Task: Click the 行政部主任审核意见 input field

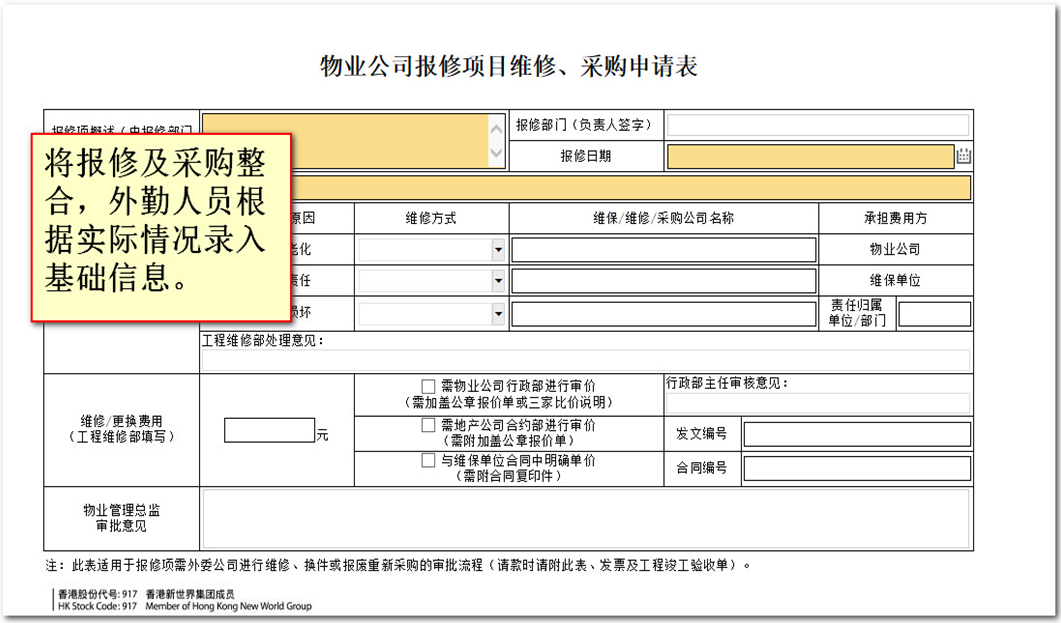Action: click(x=818, y=403)
